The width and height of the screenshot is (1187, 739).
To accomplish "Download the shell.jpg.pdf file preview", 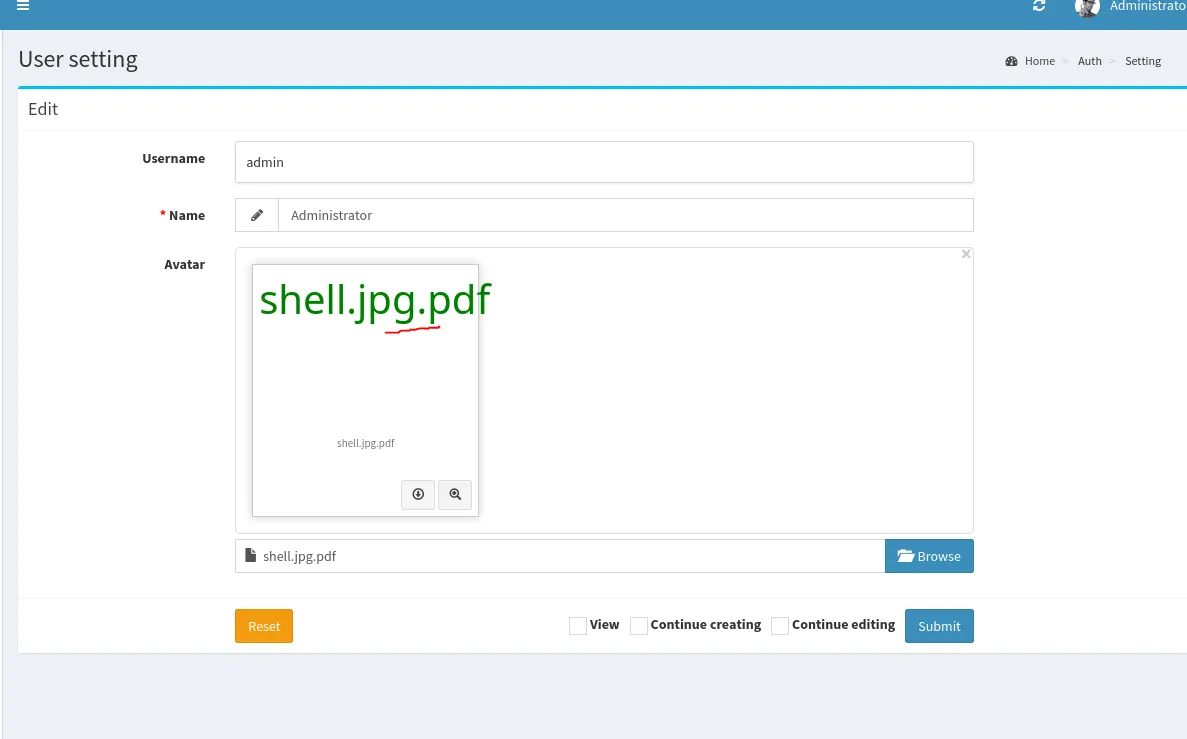I will [418, 494].
